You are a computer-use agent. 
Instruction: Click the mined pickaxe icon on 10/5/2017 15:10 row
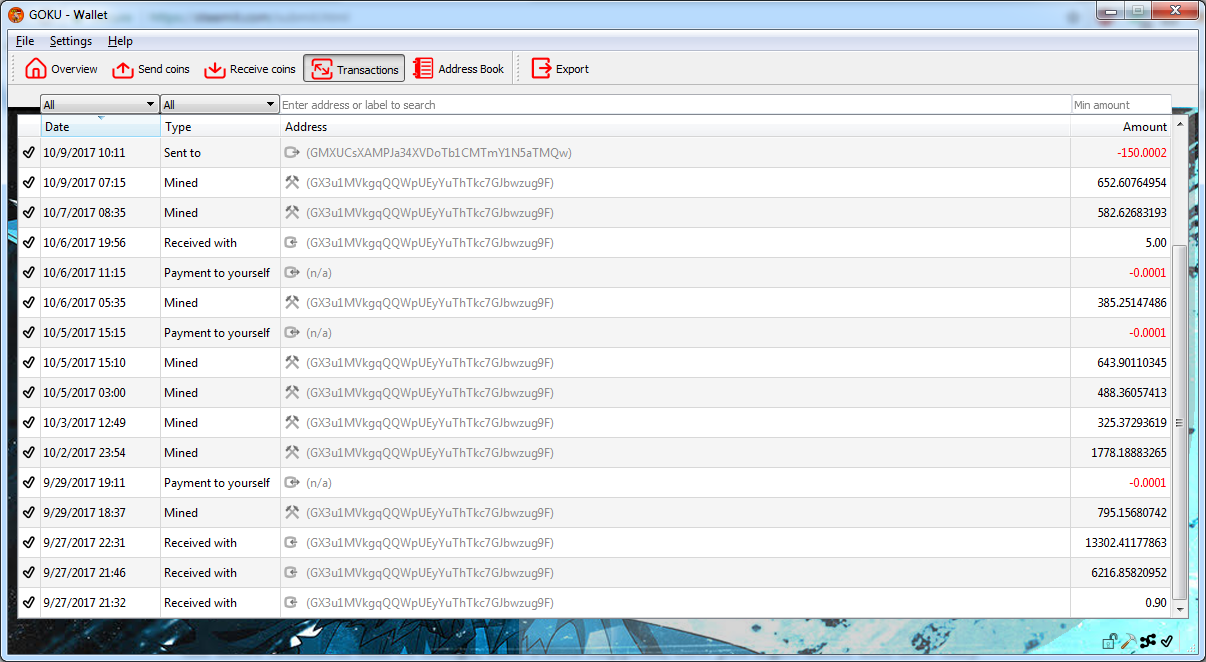(x=292, y=363)
